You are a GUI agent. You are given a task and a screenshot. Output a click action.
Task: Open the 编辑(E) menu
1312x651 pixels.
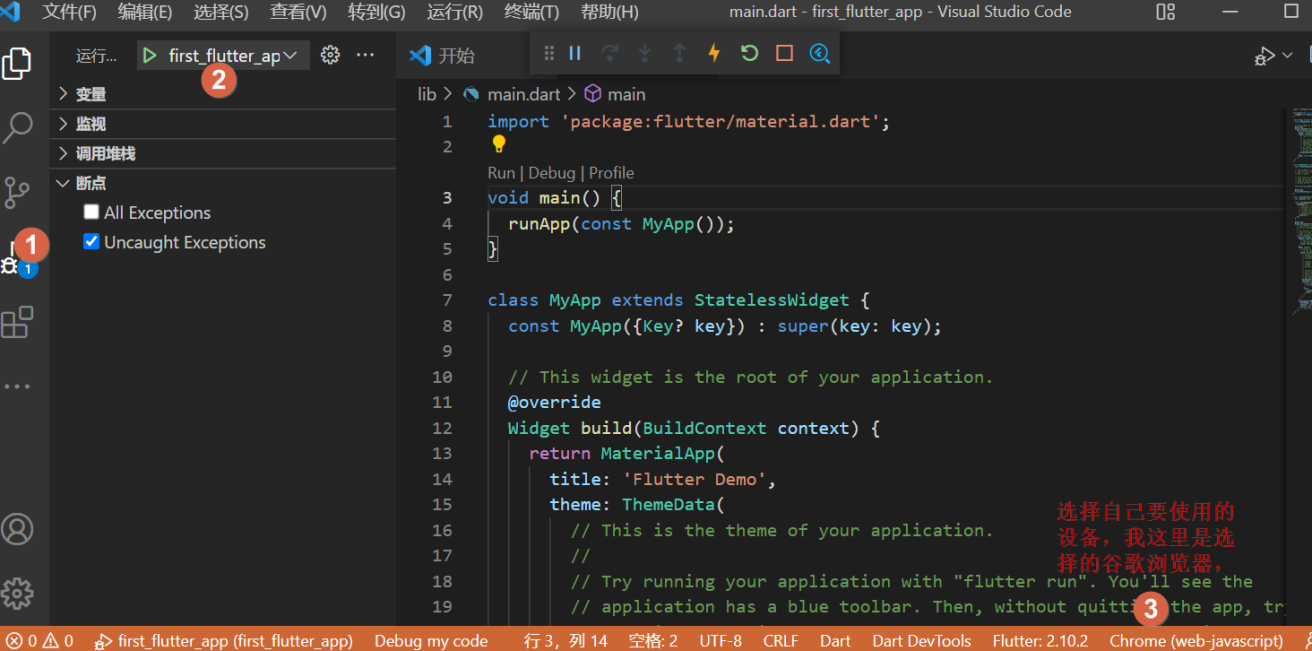click(x=145, y=12)
